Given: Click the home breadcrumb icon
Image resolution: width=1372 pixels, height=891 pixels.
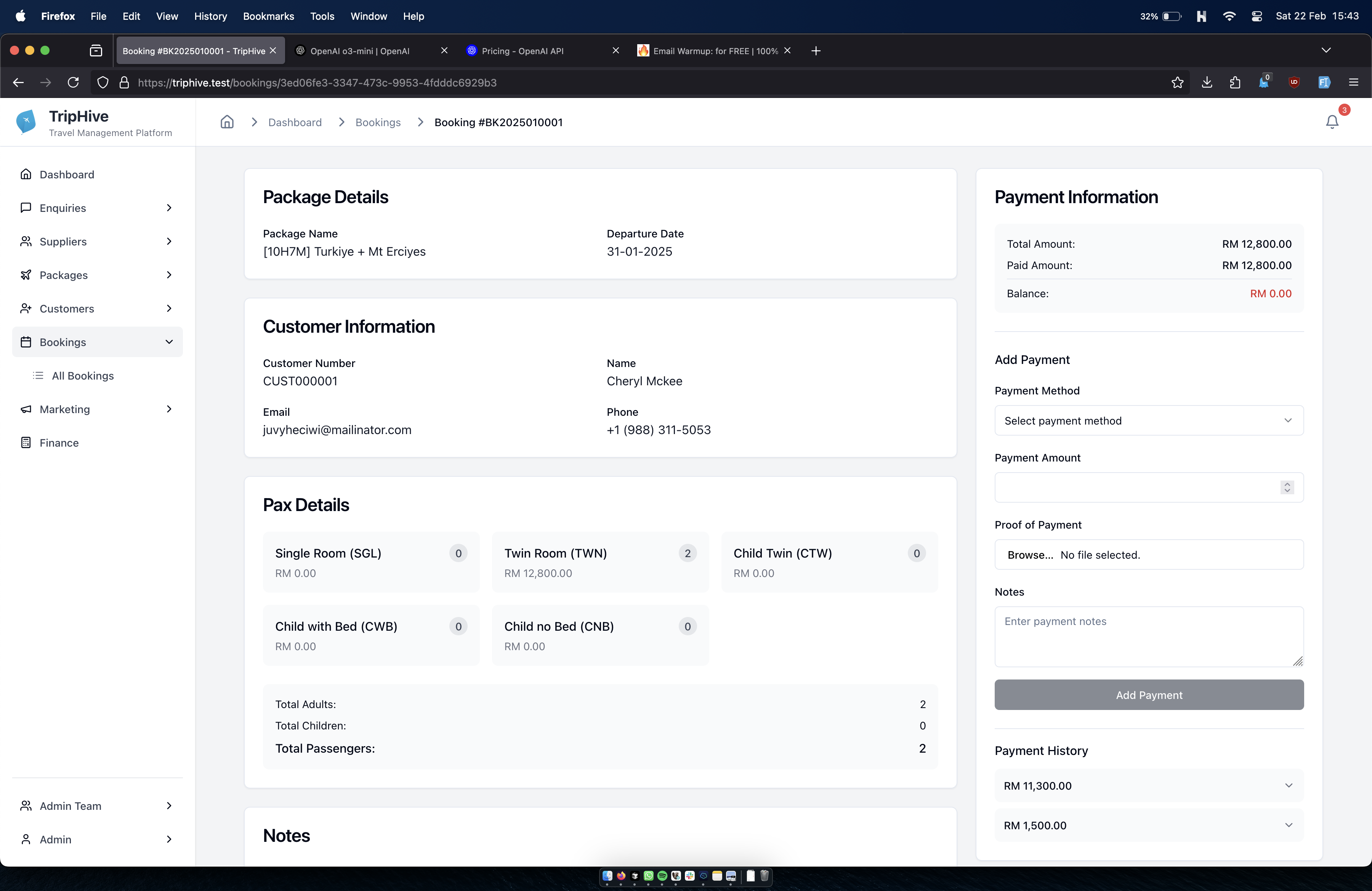Looking at the screenshot, I should pyautogui.click(x=227, y=122).
